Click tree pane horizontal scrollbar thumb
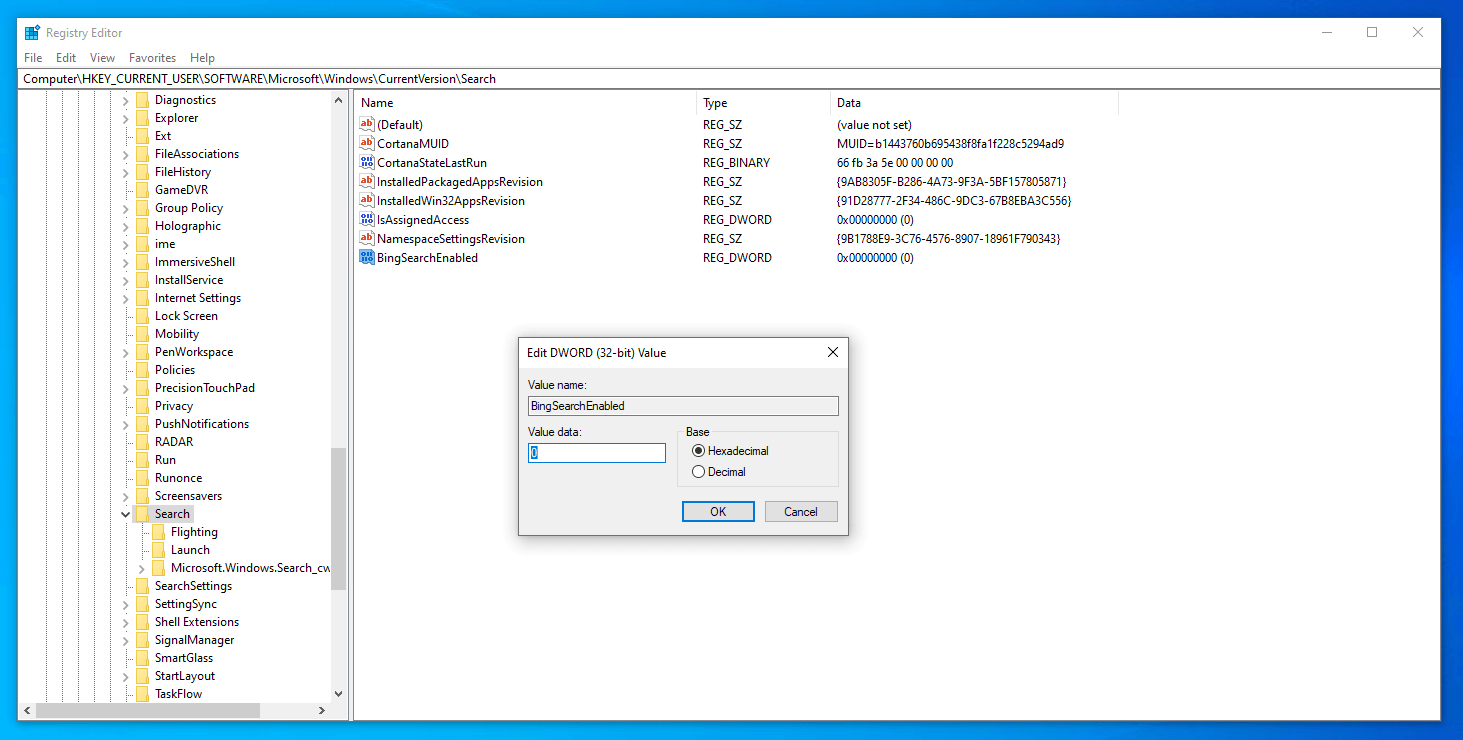This screenshot has height=740, width=1463. 147,710
